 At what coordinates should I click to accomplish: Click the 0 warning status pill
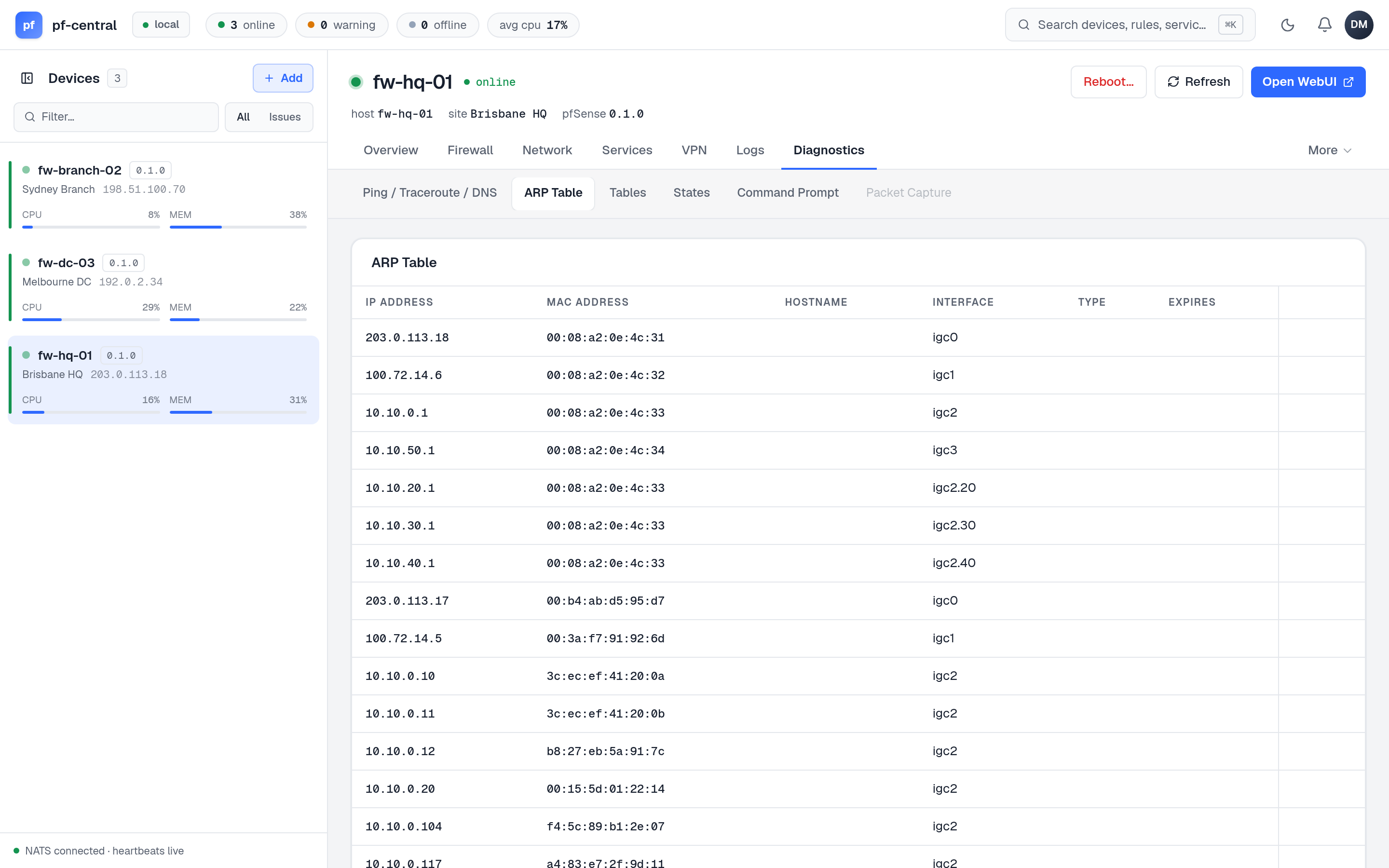341,25
